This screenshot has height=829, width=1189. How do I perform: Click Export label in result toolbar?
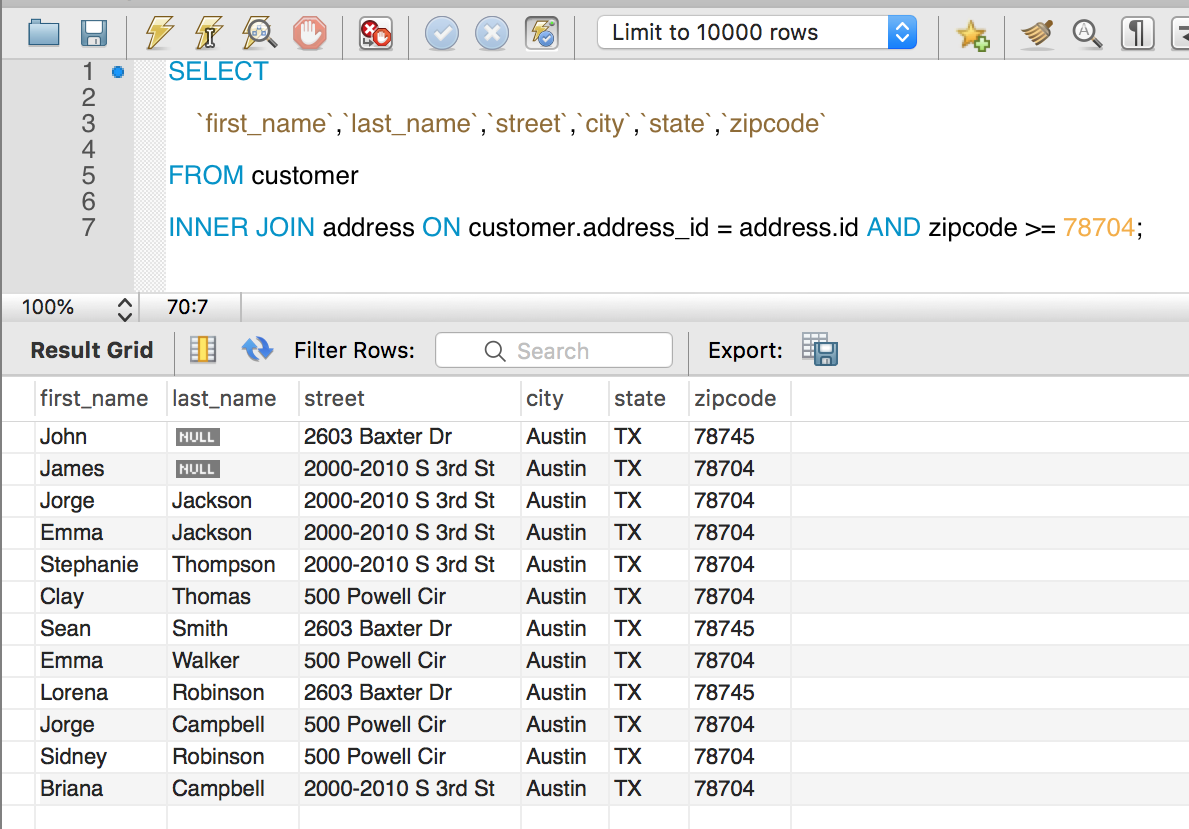(745, 350)
